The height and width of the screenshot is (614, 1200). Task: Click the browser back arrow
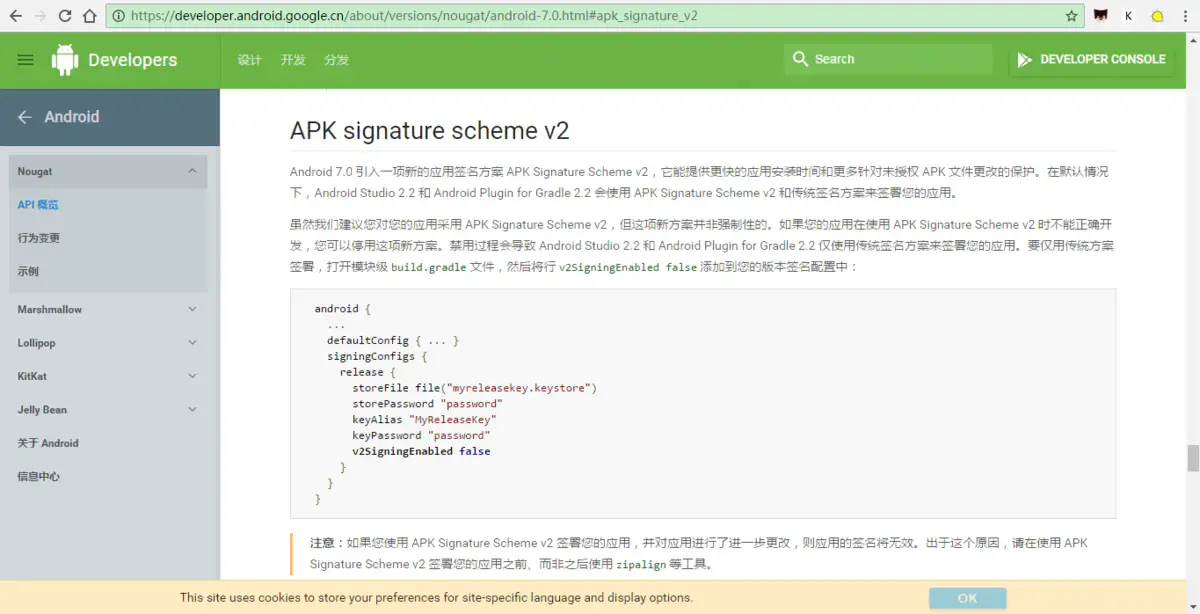coord(14,16)
